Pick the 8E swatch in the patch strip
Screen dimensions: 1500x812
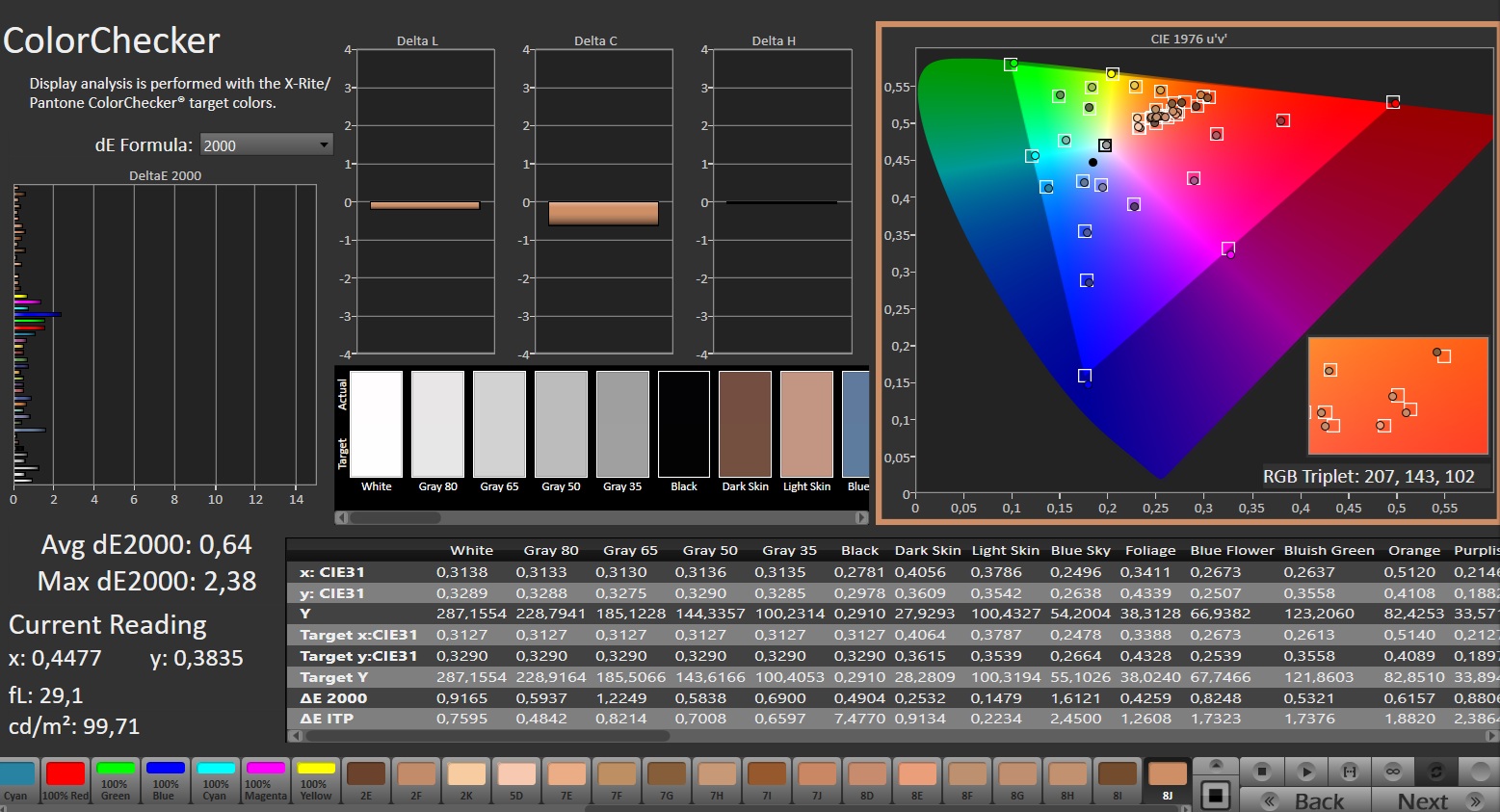tap(916, 780)
